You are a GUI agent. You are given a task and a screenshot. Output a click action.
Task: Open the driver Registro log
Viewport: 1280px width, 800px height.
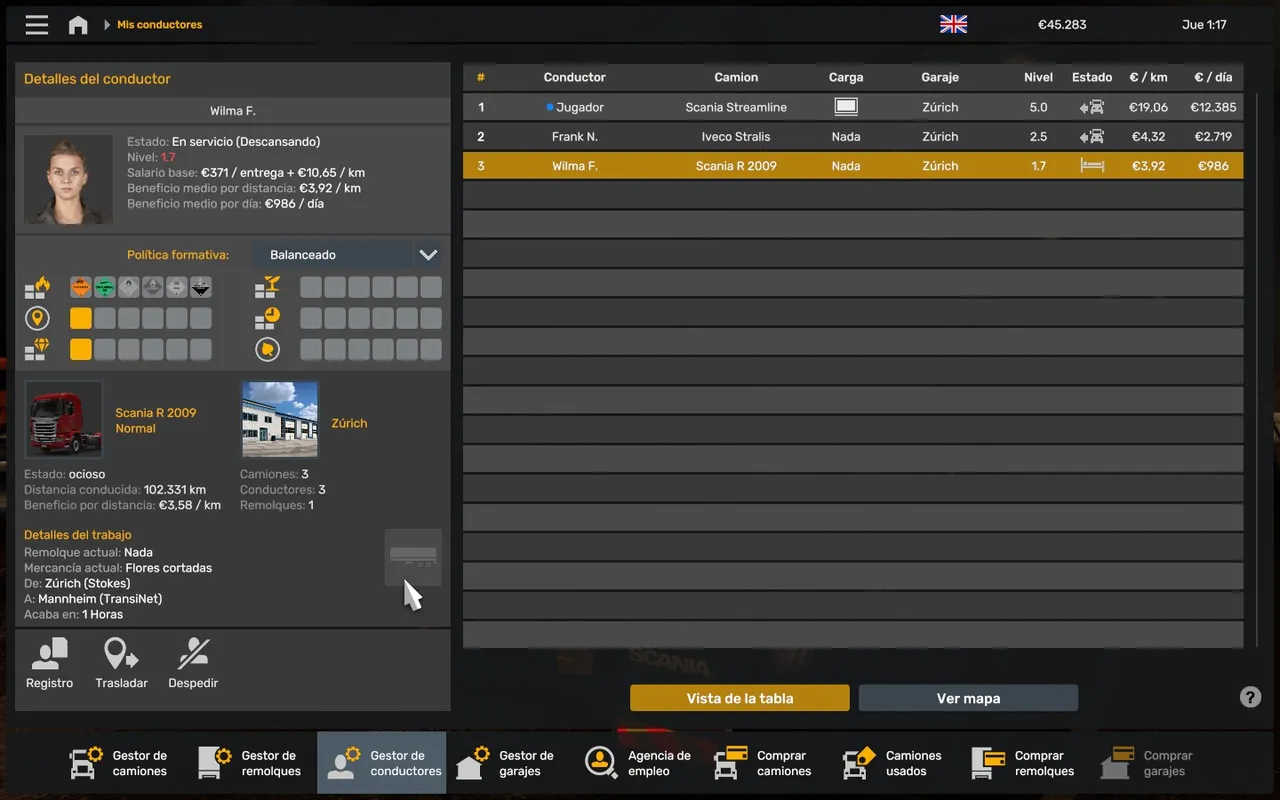[x=50, y=663]
